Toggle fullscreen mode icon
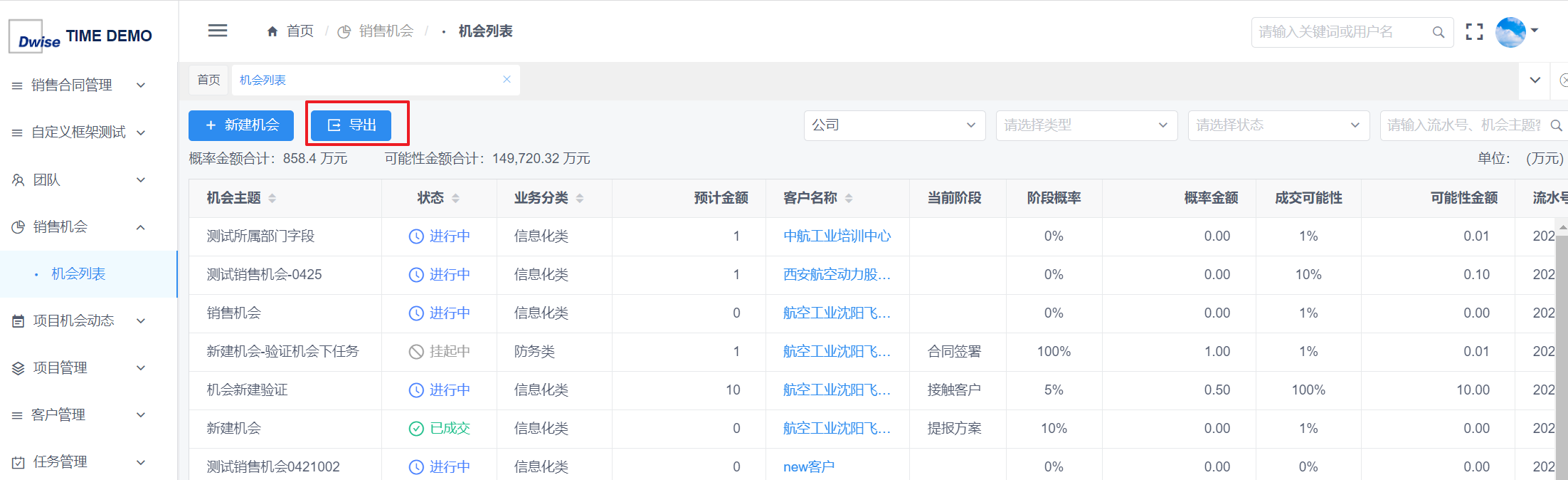The image size is (1568, 480). (x=1475, y=31)
